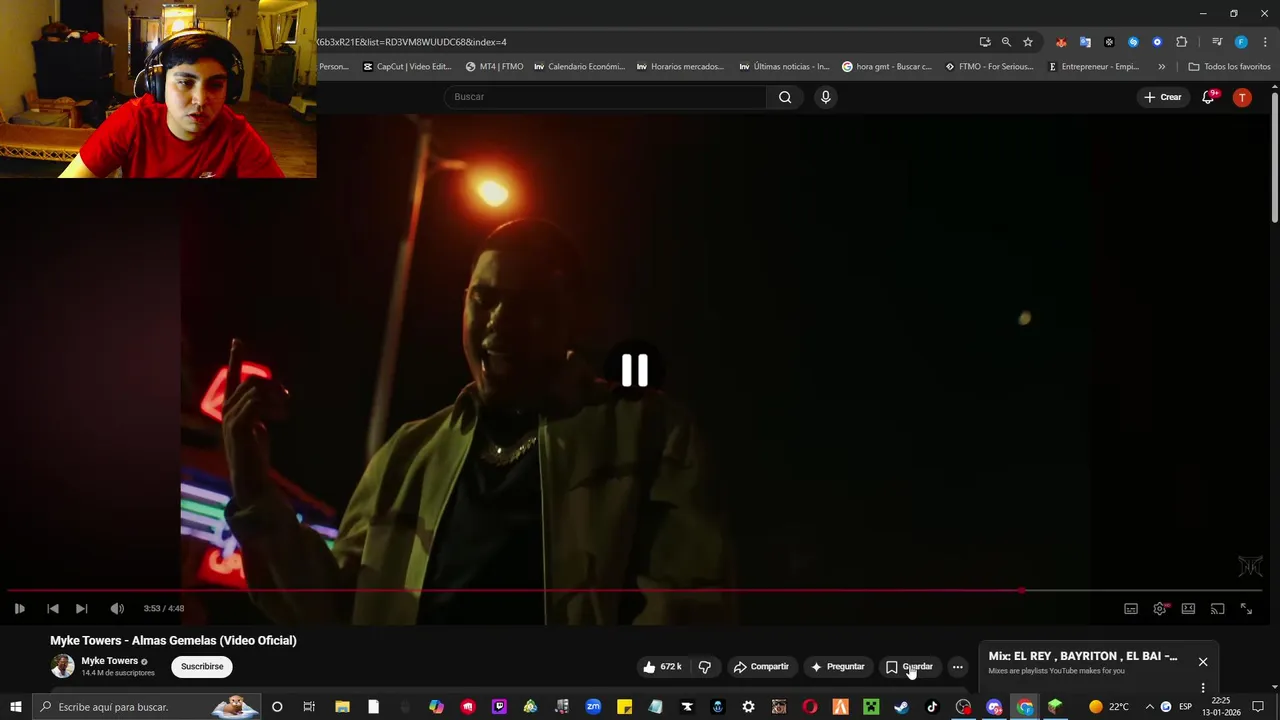Open the Crear menu
Viewport: 1280px width, 720px height.
point(1163,97)
